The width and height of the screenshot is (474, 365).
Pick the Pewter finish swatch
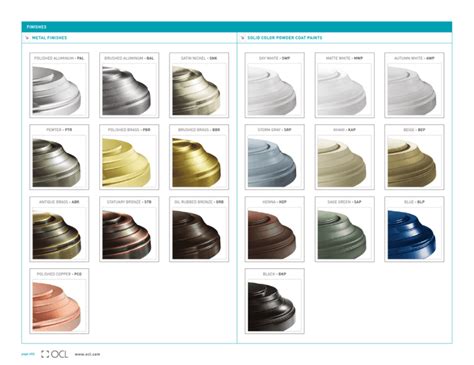59,157
